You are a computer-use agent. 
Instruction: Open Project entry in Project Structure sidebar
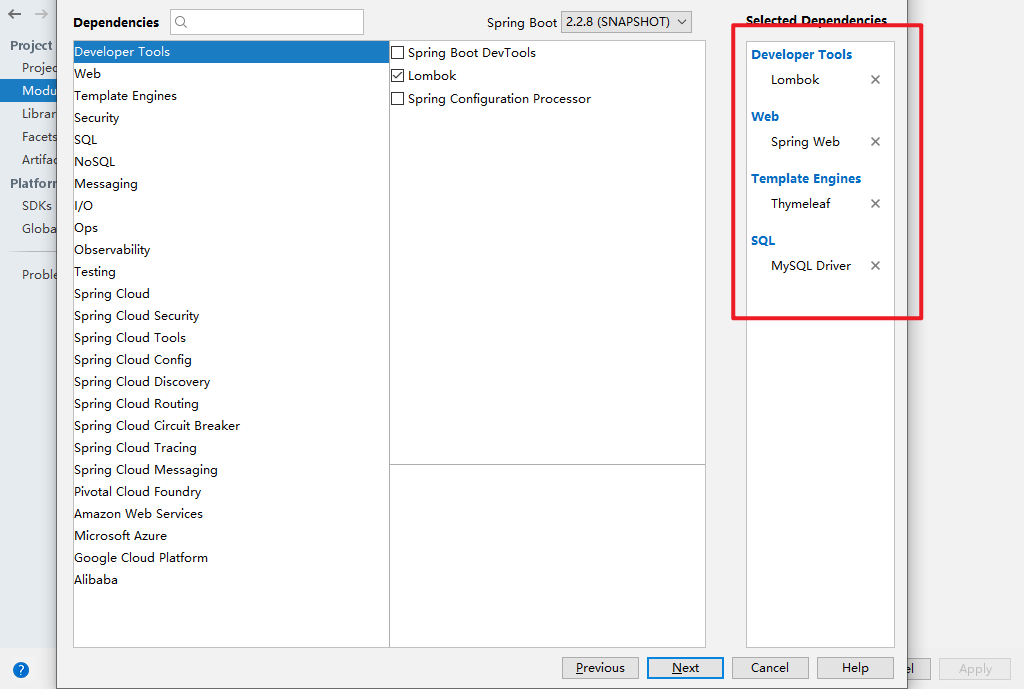coord(29,67)
